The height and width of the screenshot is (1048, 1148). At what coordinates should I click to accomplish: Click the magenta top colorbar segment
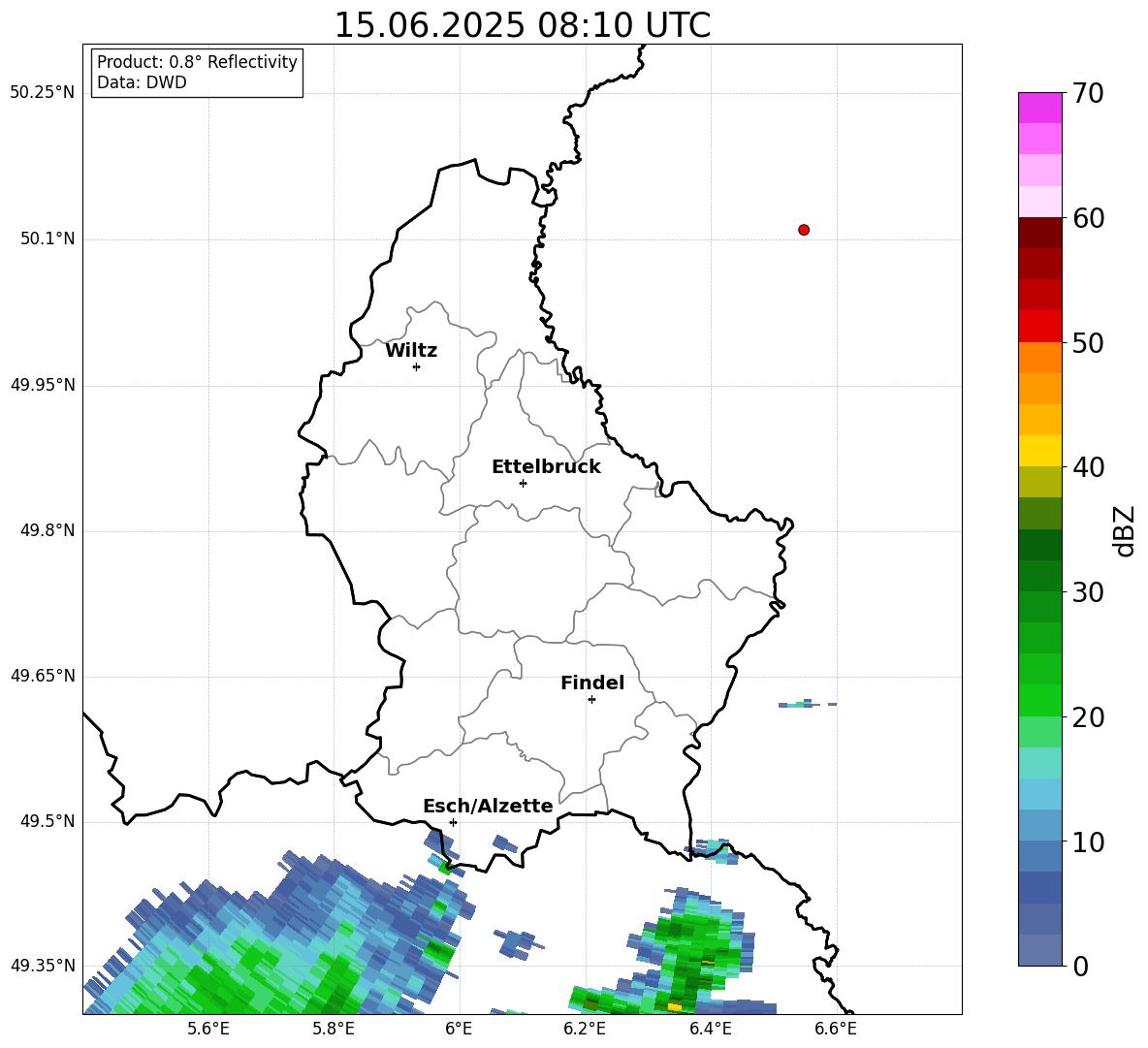click(1039, 108)
